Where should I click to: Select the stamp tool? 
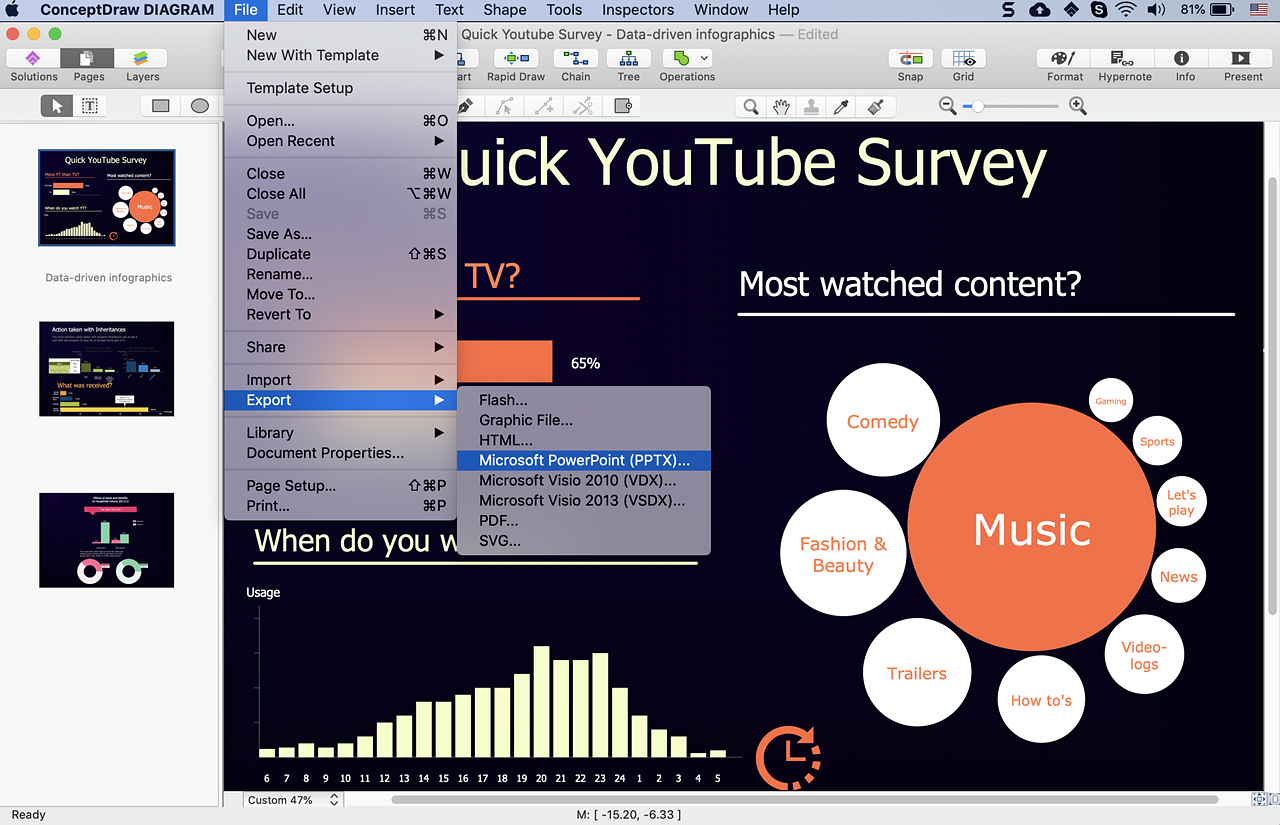coord(812,106)
